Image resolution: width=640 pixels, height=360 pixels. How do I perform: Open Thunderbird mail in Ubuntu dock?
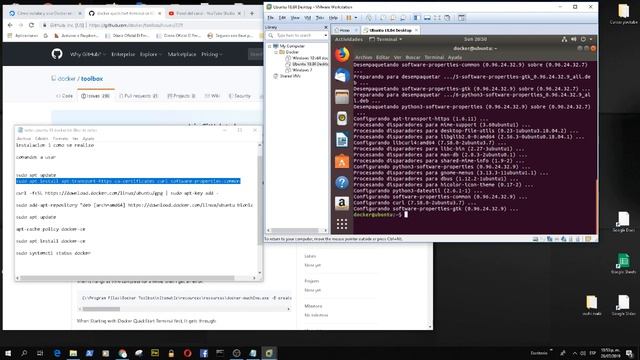point(342,76)
